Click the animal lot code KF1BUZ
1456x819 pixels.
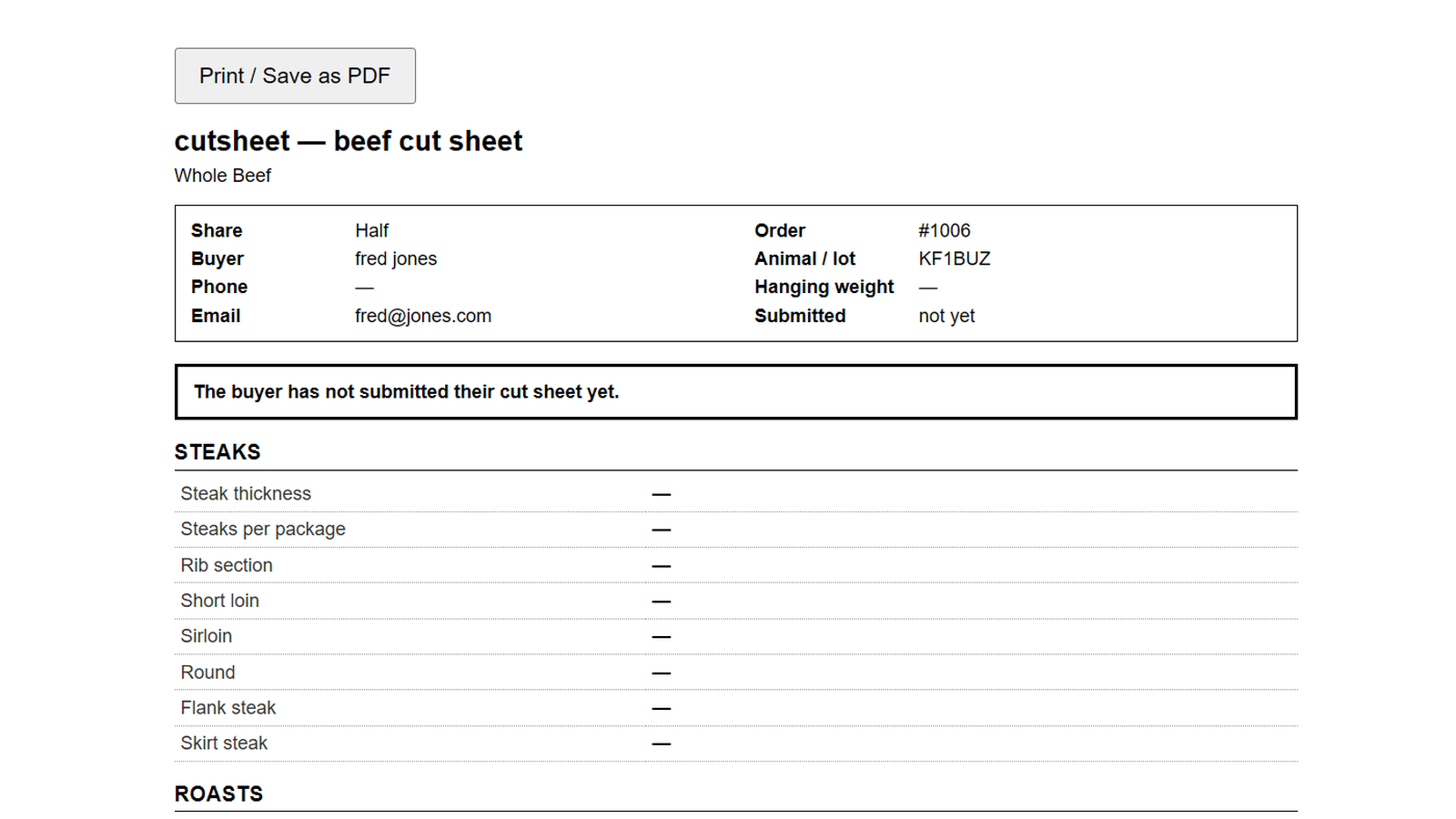[955, 258]
